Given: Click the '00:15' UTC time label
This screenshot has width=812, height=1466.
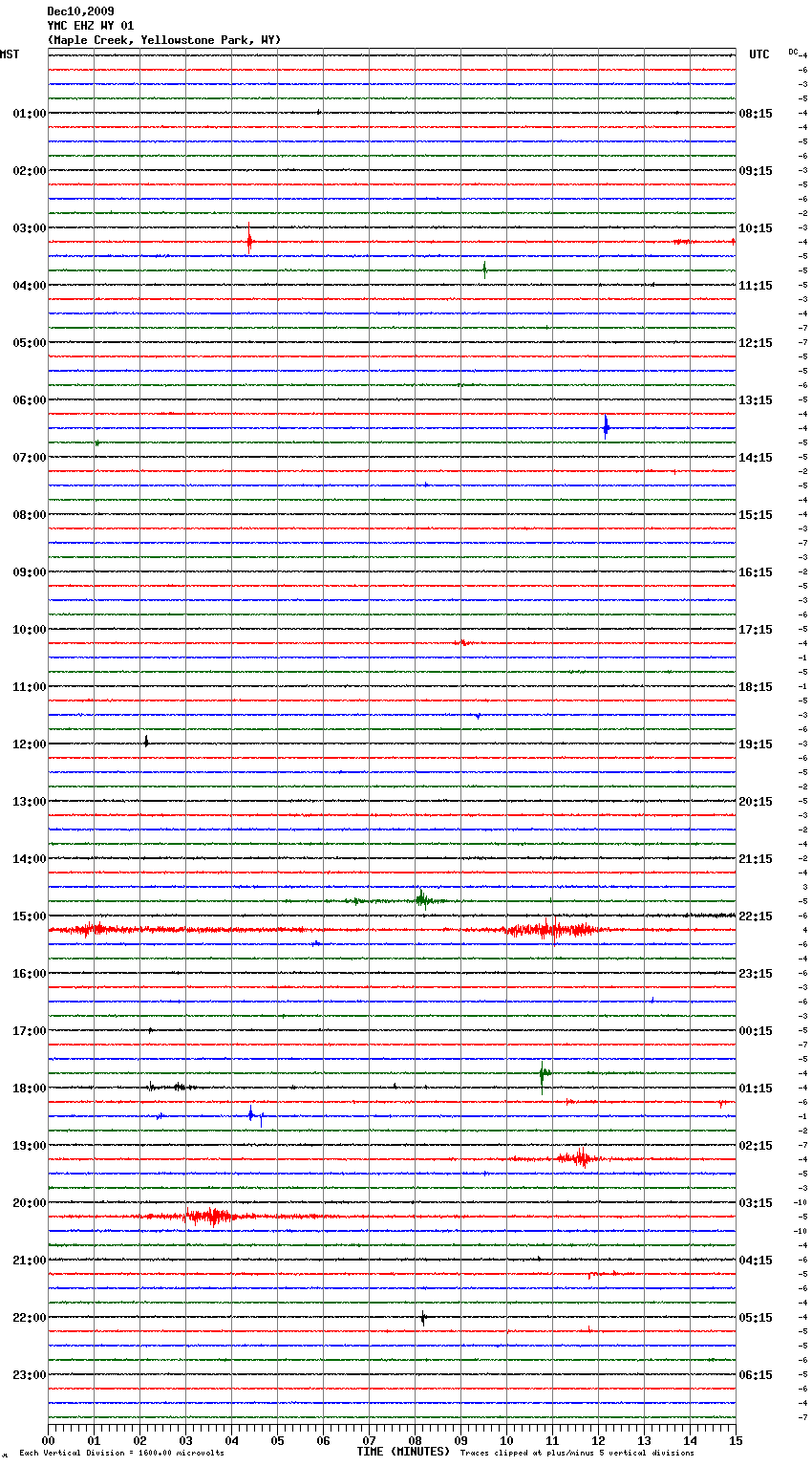Looking at the screenshot, I should [x=756, y=1031].
